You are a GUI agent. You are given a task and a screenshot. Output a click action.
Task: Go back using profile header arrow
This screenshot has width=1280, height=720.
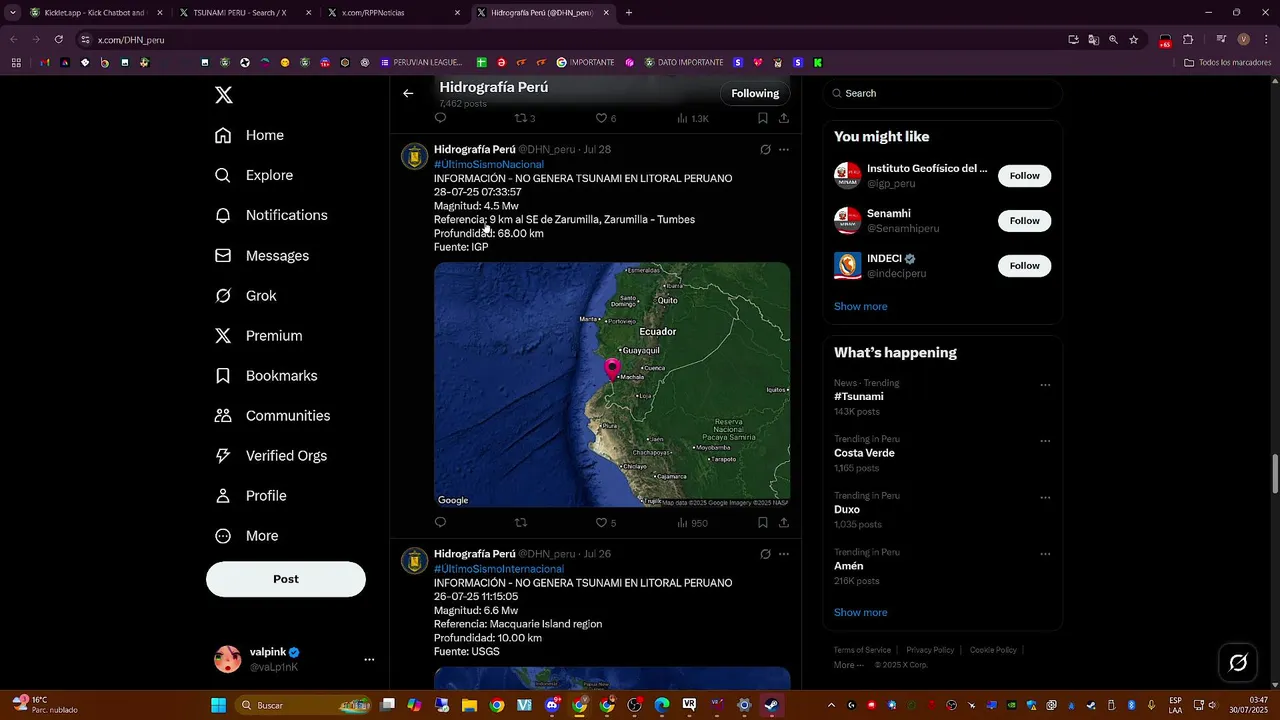tap(408, 93)
